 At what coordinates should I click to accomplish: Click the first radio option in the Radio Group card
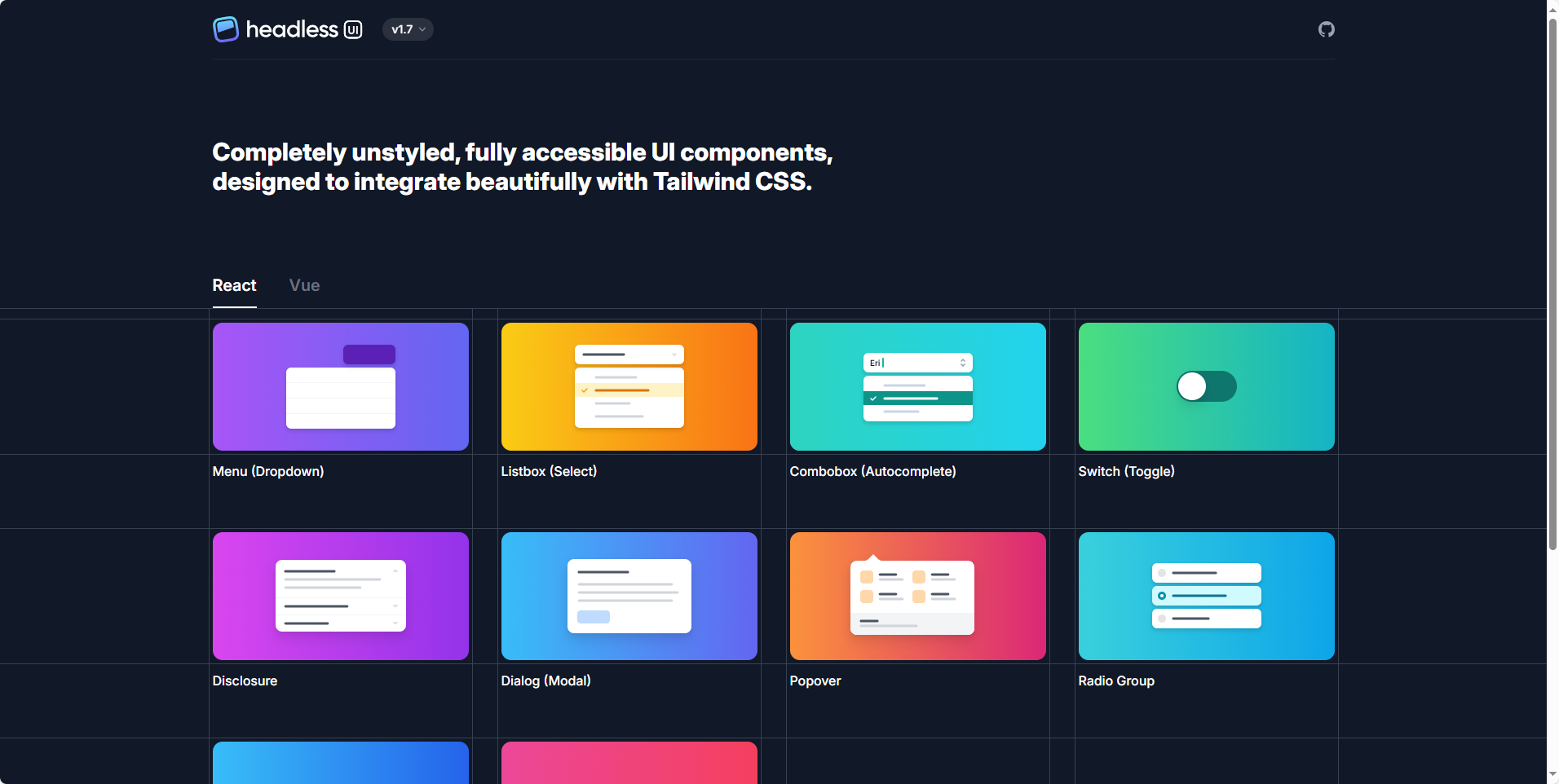1206,573
